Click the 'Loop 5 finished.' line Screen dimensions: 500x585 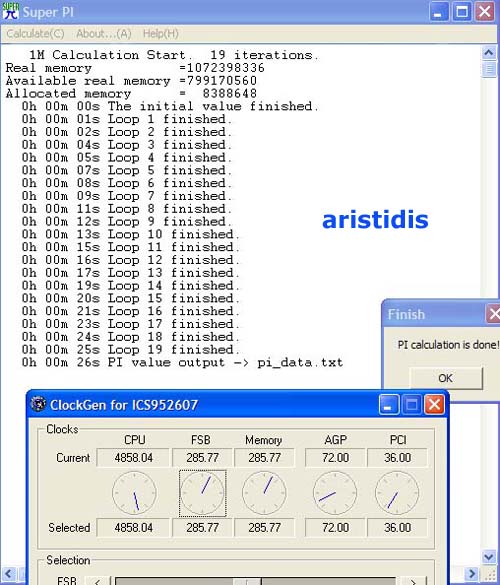[x=127, y=171]
